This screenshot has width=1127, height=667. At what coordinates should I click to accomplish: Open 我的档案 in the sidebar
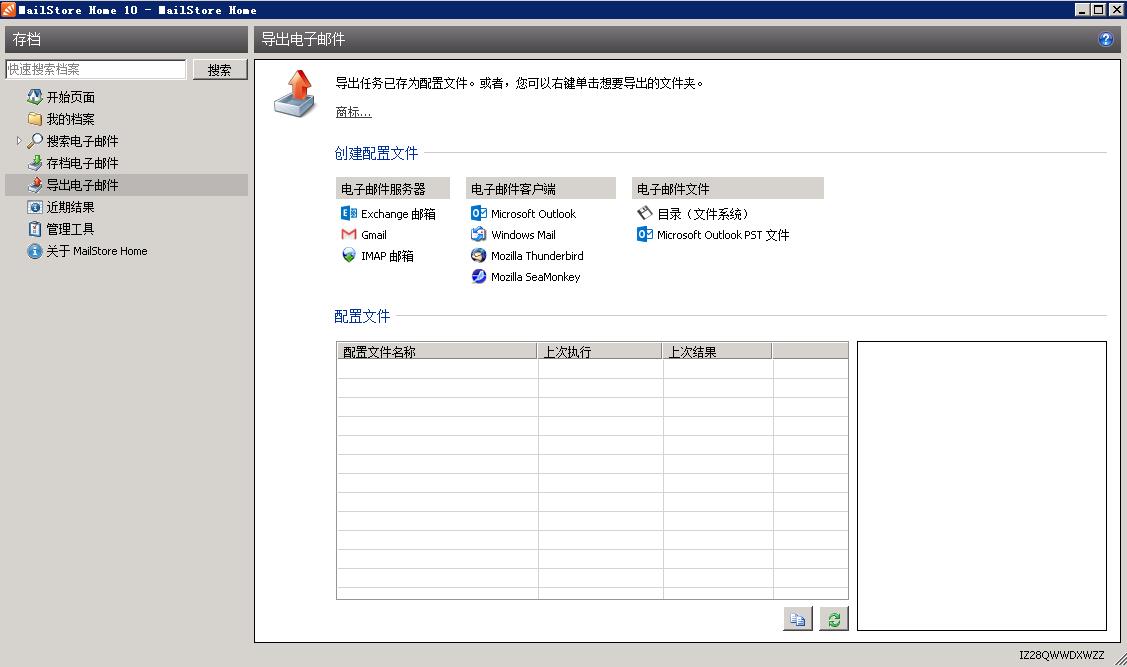coord(70,119)
